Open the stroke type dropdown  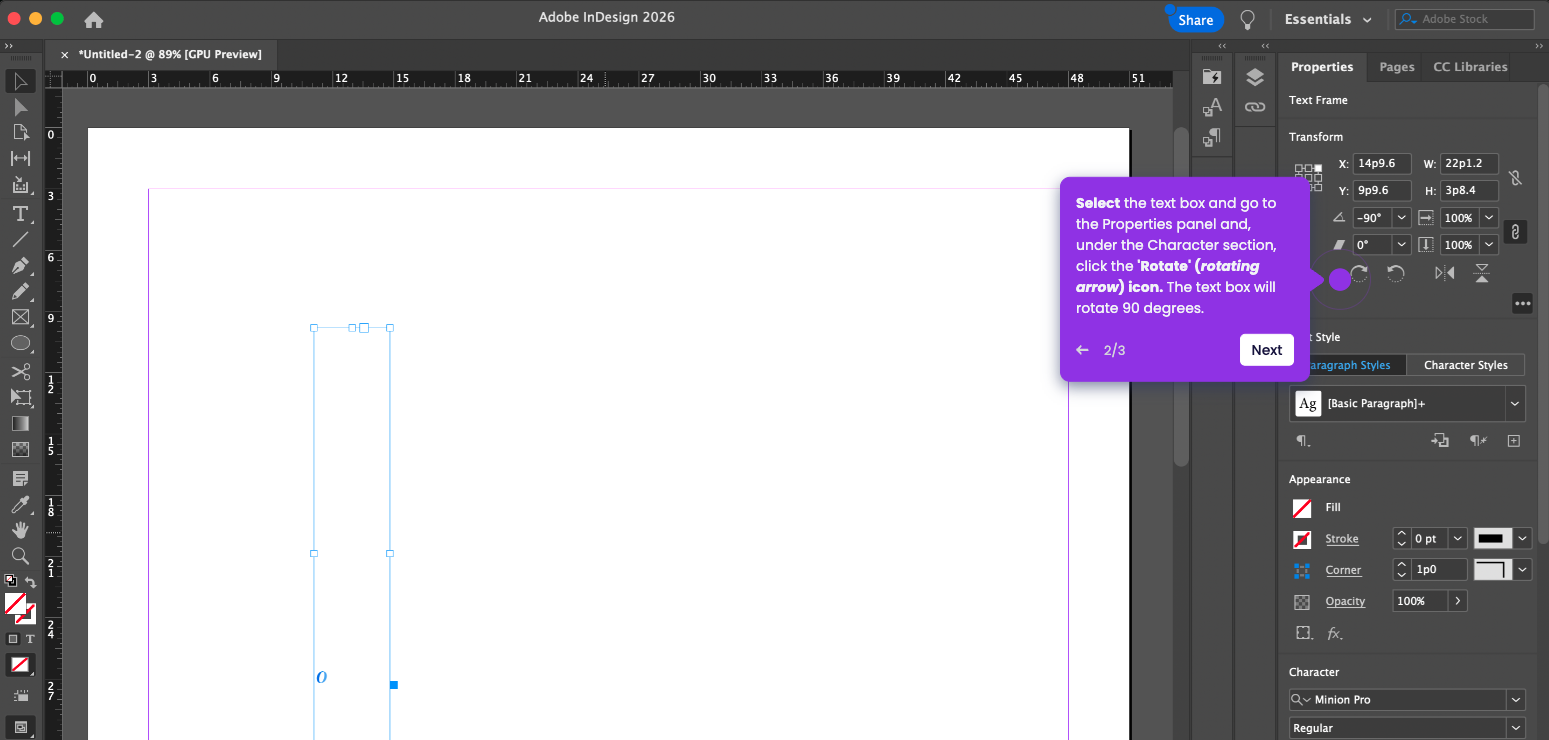[x=1522, y=538]
